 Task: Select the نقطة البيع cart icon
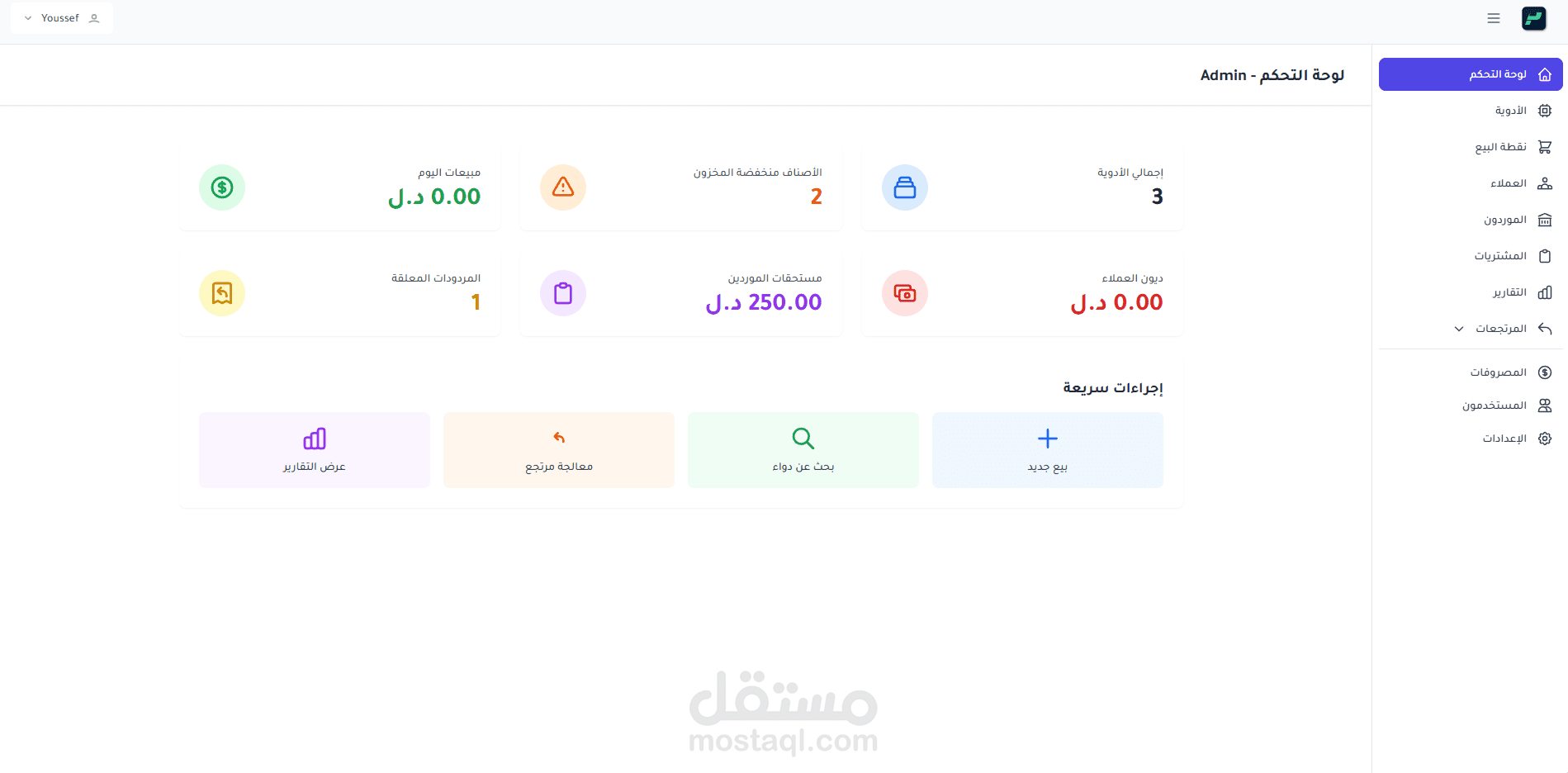1544,146
